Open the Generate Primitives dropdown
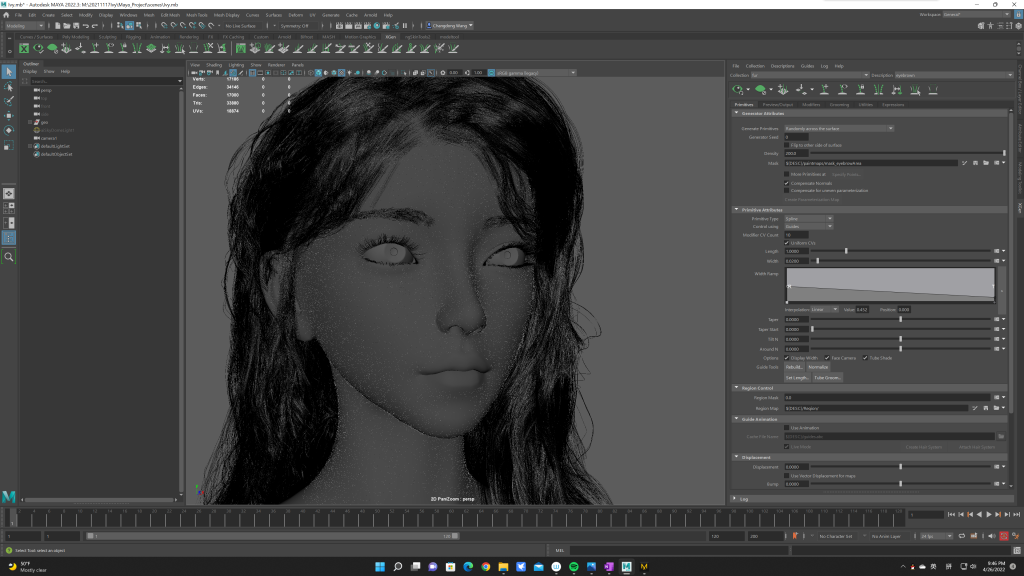The height and width of the screenshot is (576, 1024). pos(838,128)
